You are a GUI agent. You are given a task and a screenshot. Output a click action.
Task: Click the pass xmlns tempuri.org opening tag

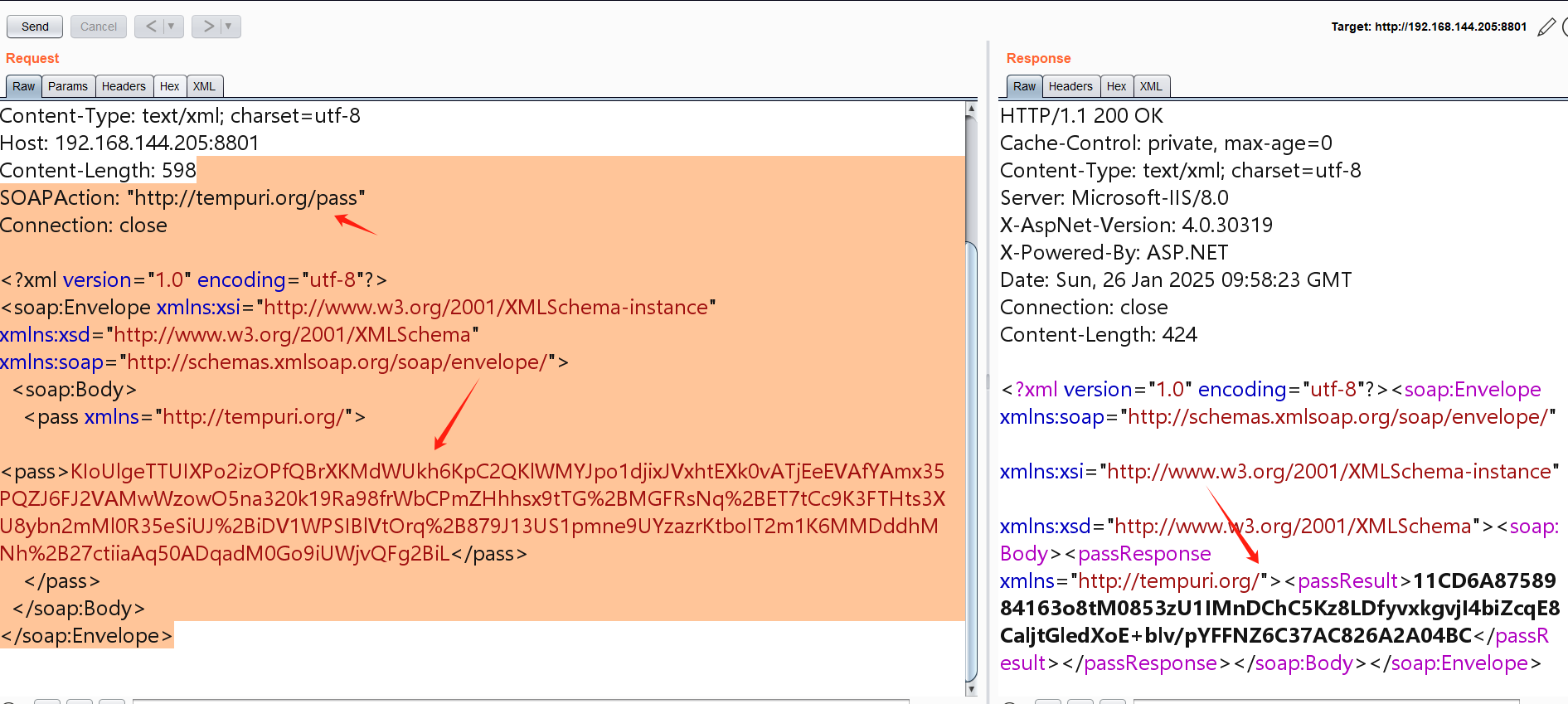tap(195, 416)
